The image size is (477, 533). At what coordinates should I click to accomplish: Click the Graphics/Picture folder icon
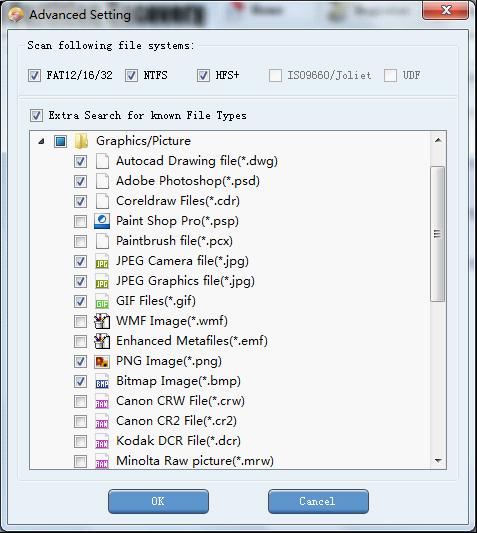click(82, 141)
